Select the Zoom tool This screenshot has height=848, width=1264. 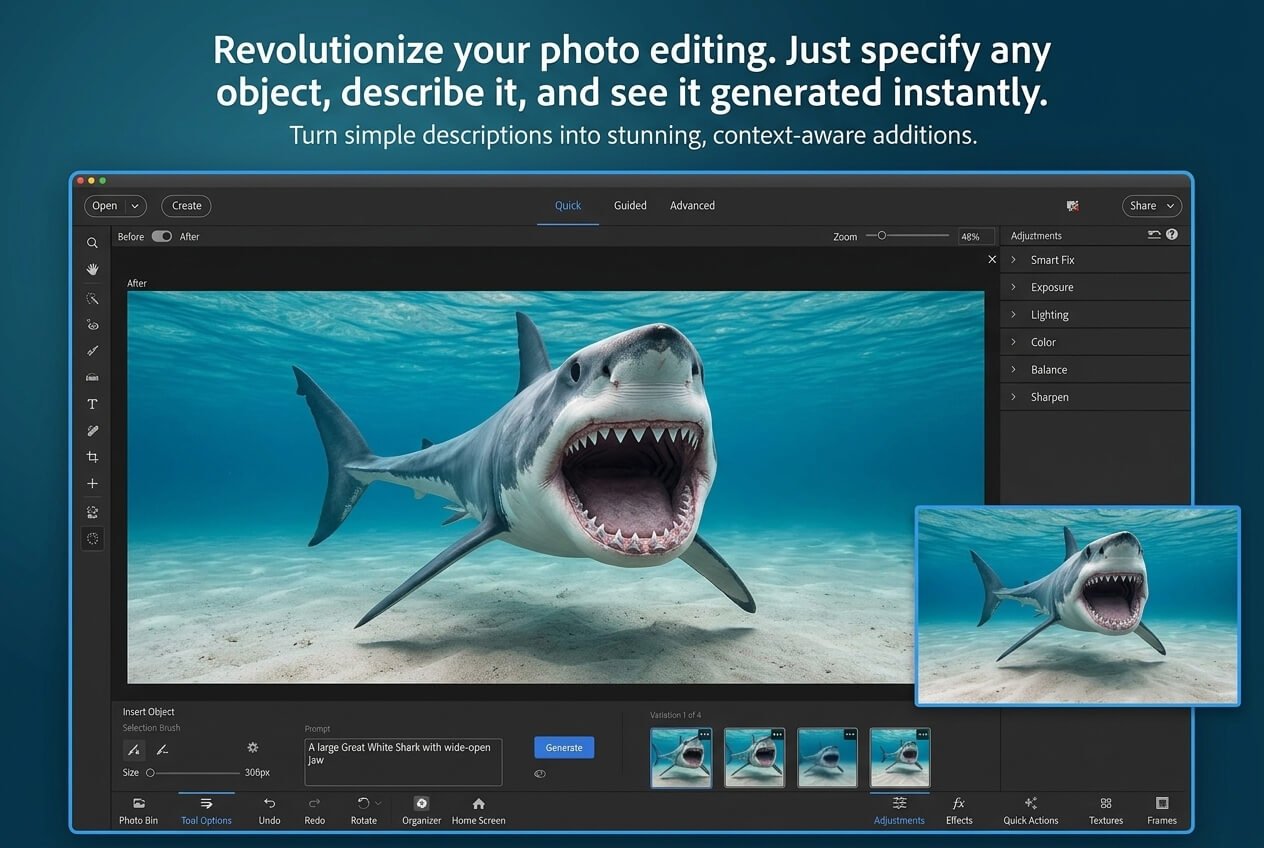(92, 242)
